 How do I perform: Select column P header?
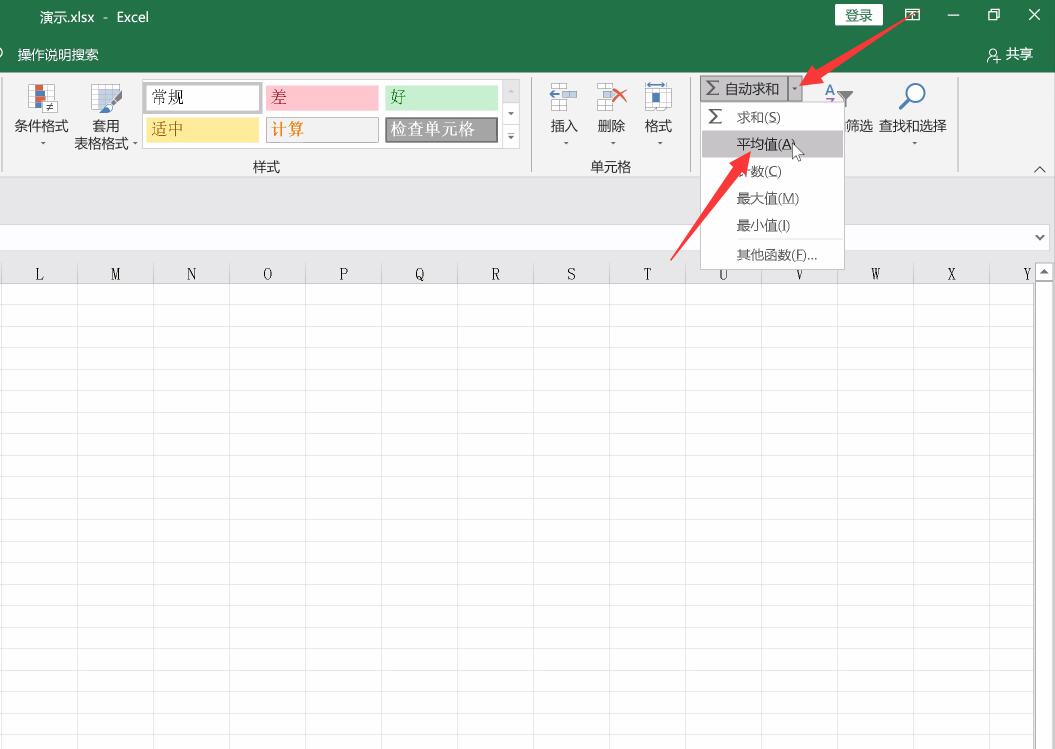[x=343, y=274]
